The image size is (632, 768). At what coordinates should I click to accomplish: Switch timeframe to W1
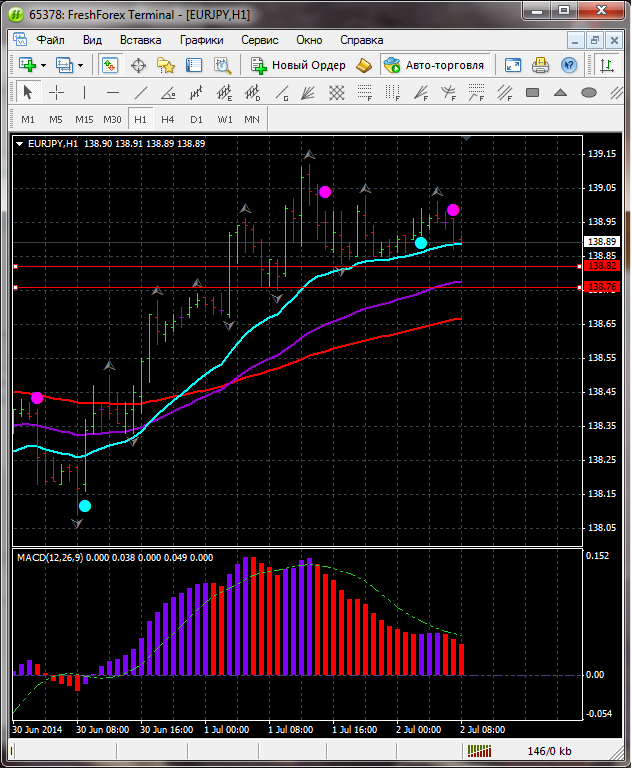coord(225,120)
